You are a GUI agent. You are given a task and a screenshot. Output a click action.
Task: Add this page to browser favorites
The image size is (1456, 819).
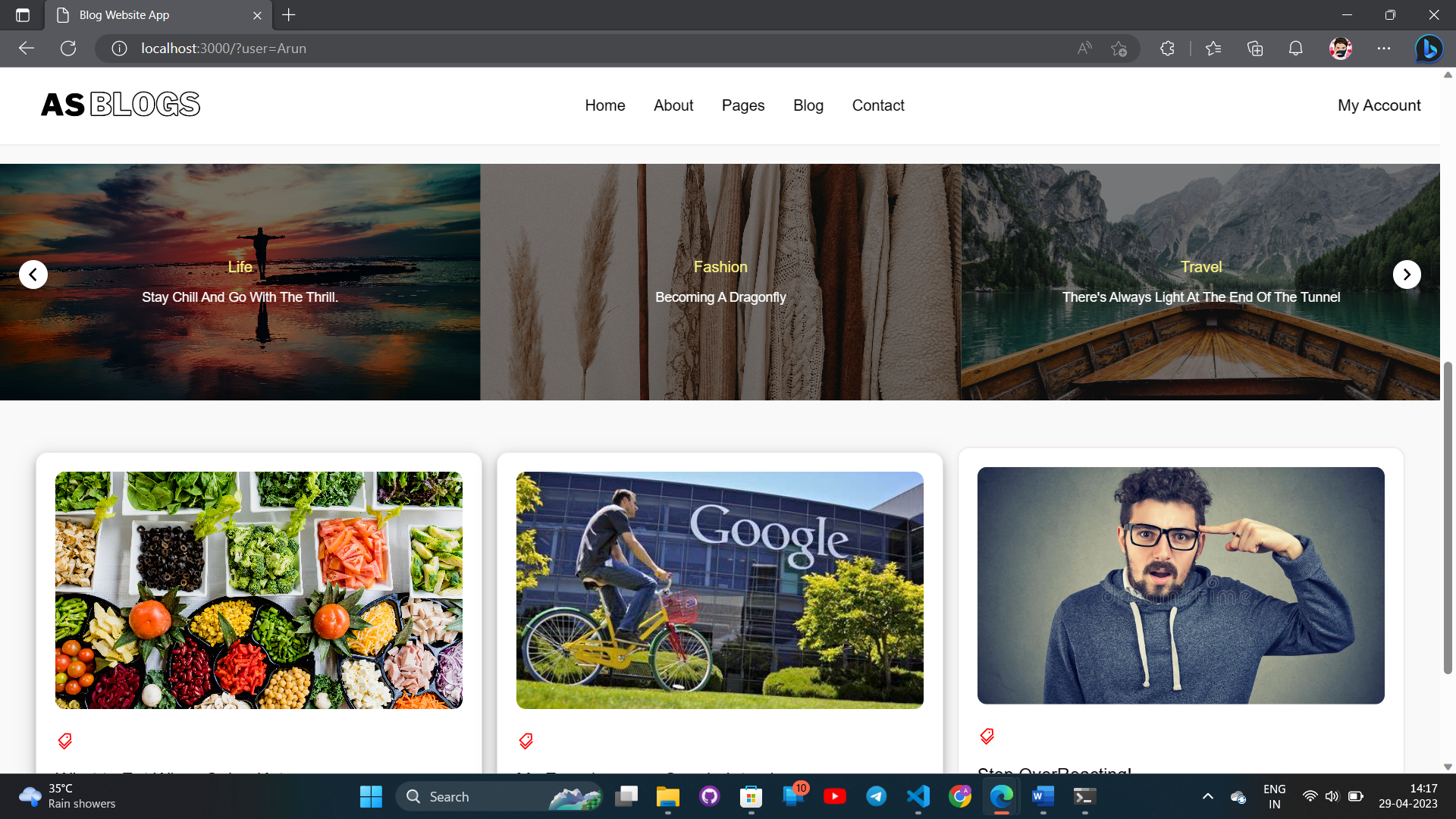pyautogui.click(x=1119, y=49)
